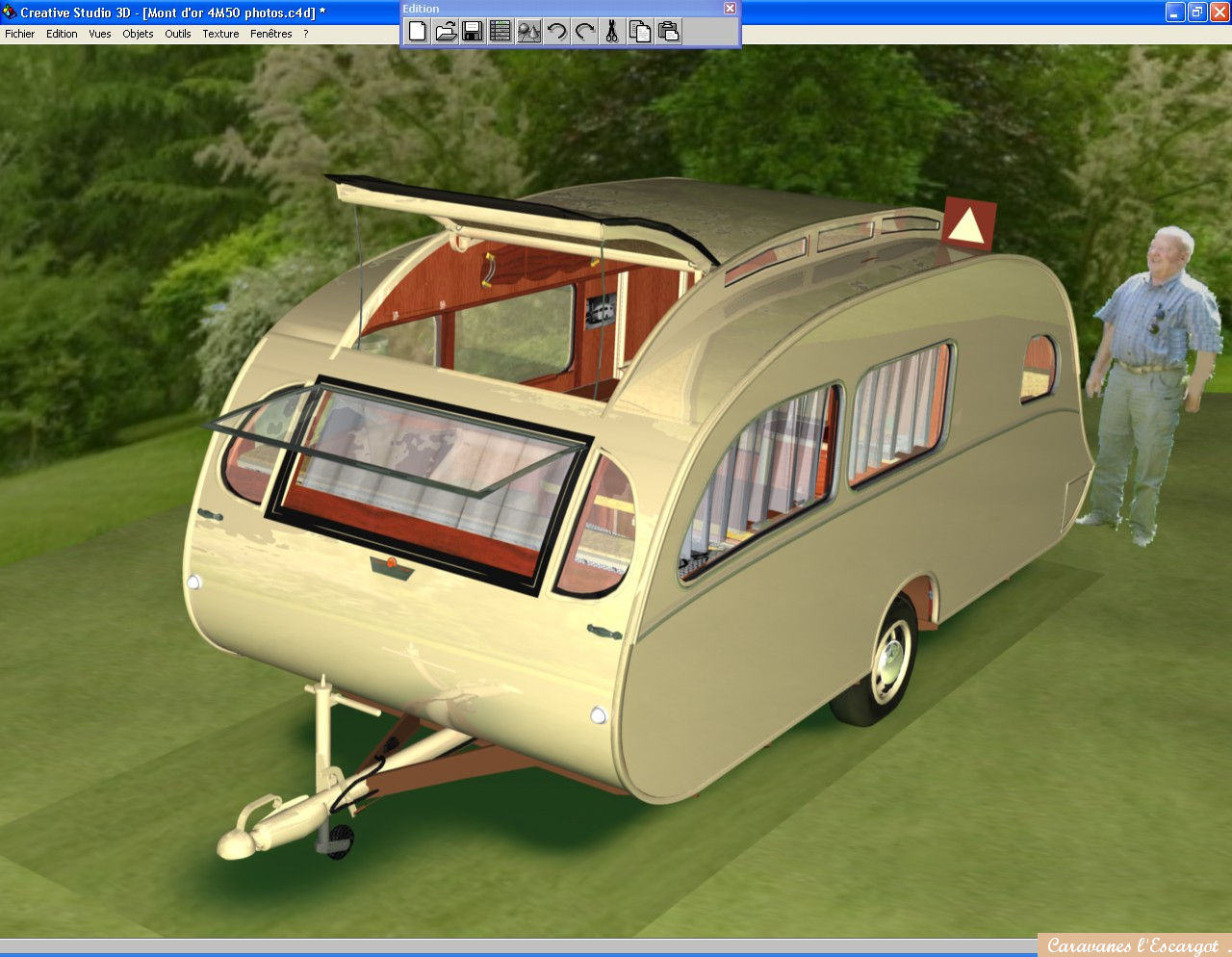This screenshot has height=957, width=1232.
Task: Save the scene with the floppy disk icon
Action: [473, 31]
